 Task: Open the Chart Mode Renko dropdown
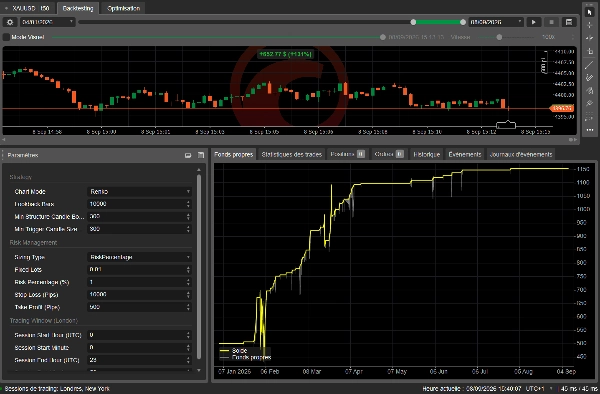pyautogui.click(x=139, y=192)
